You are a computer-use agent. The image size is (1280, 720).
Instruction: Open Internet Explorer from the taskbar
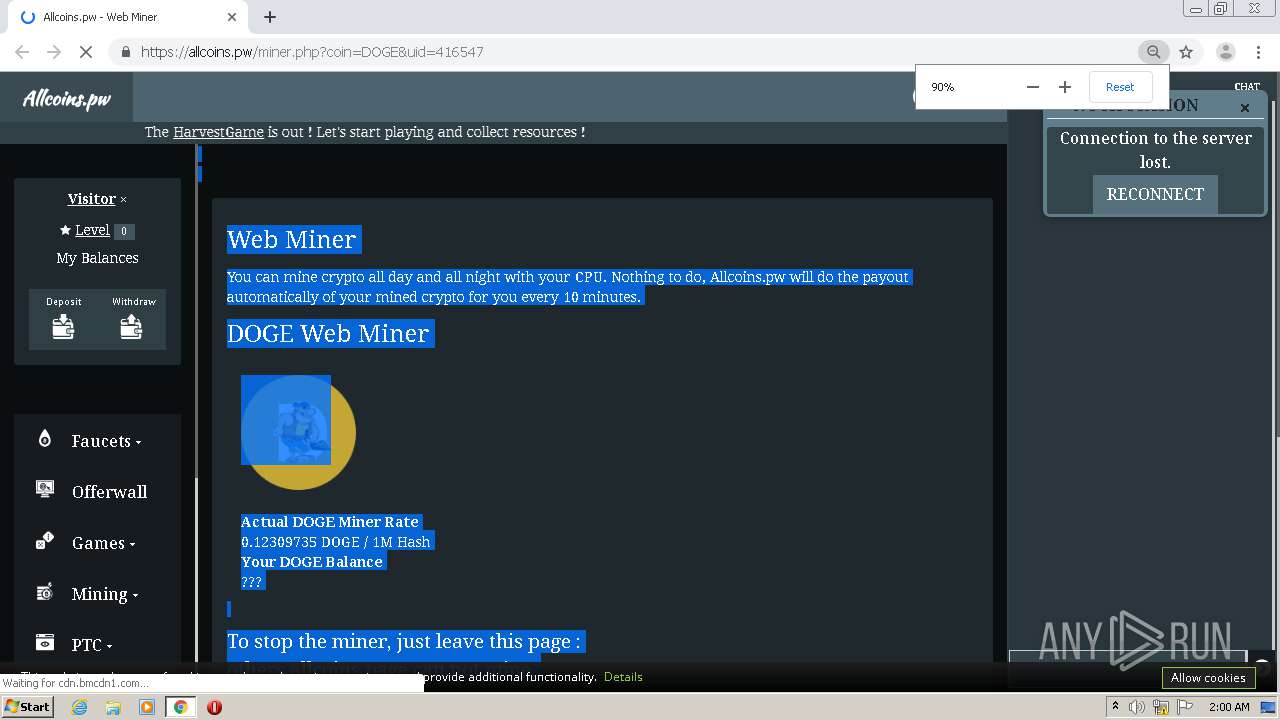79,707
